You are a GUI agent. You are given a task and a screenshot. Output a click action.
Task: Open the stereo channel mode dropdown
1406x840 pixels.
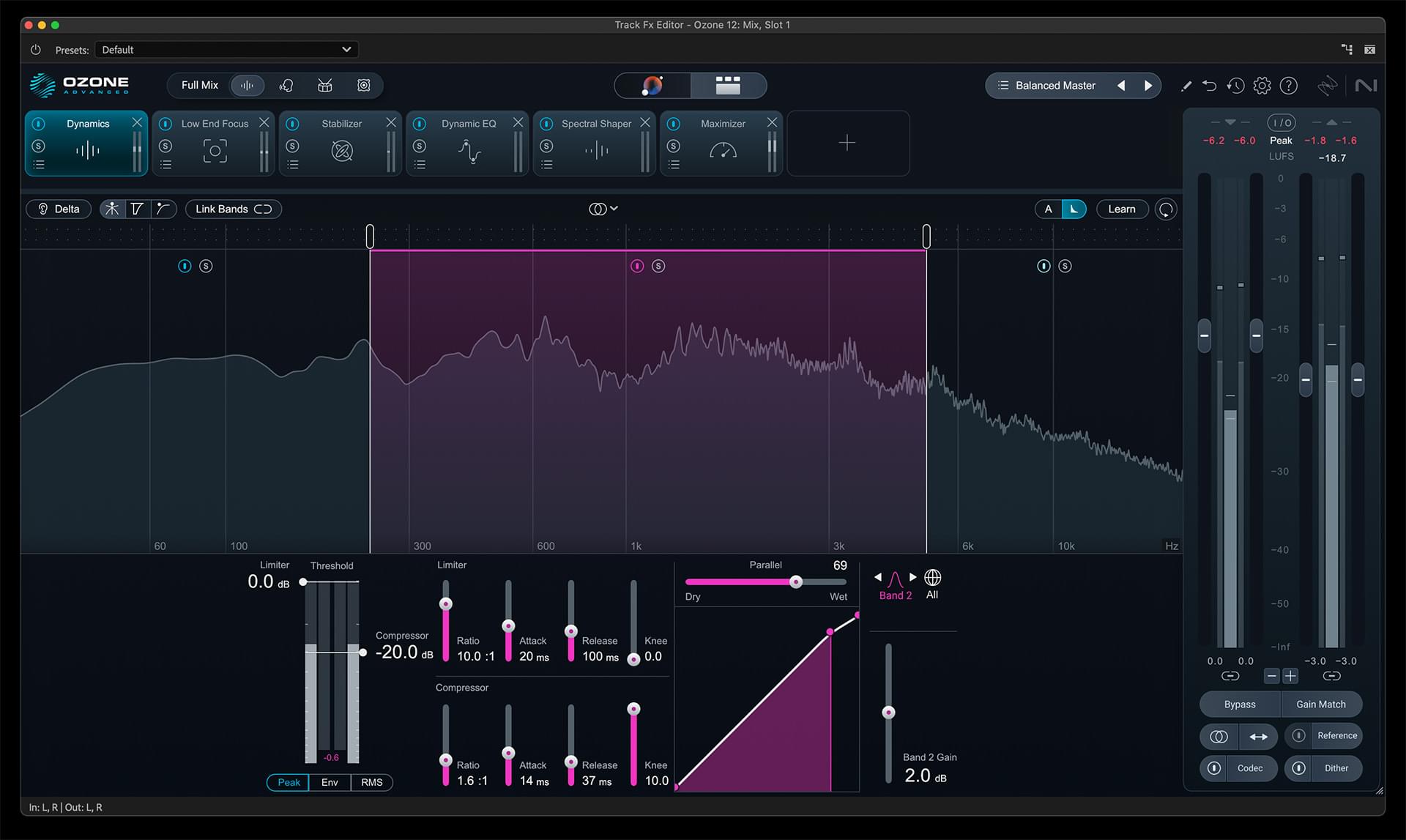click(x=603, y=209)
